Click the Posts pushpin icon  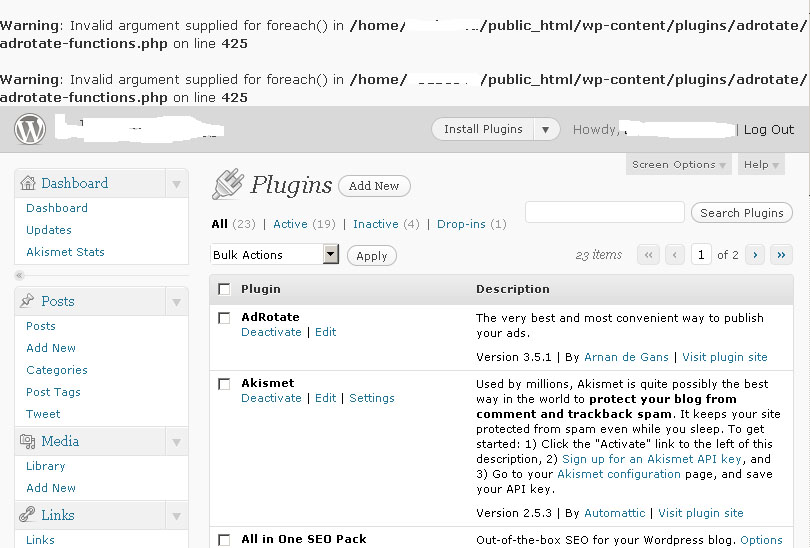tap(27, 301)
